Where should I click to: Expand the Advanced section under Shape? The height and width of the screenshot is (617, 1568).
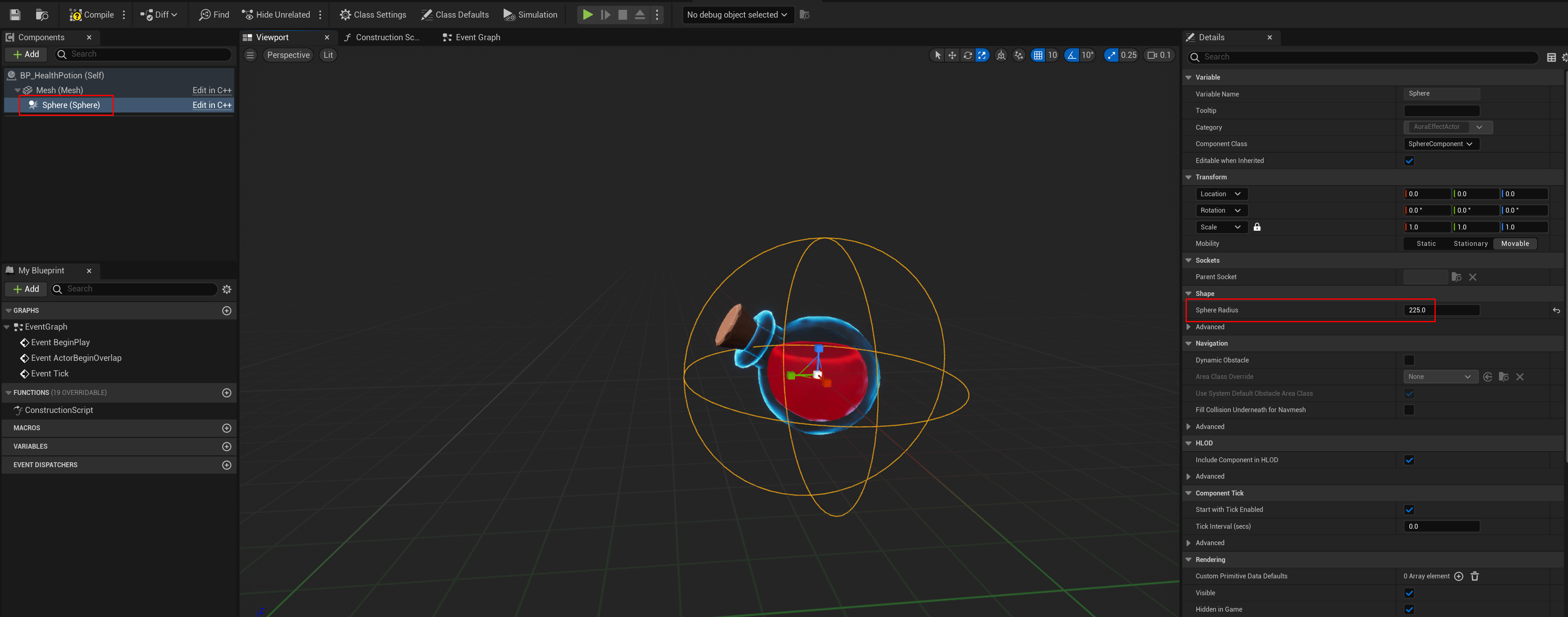[1189, 327]
